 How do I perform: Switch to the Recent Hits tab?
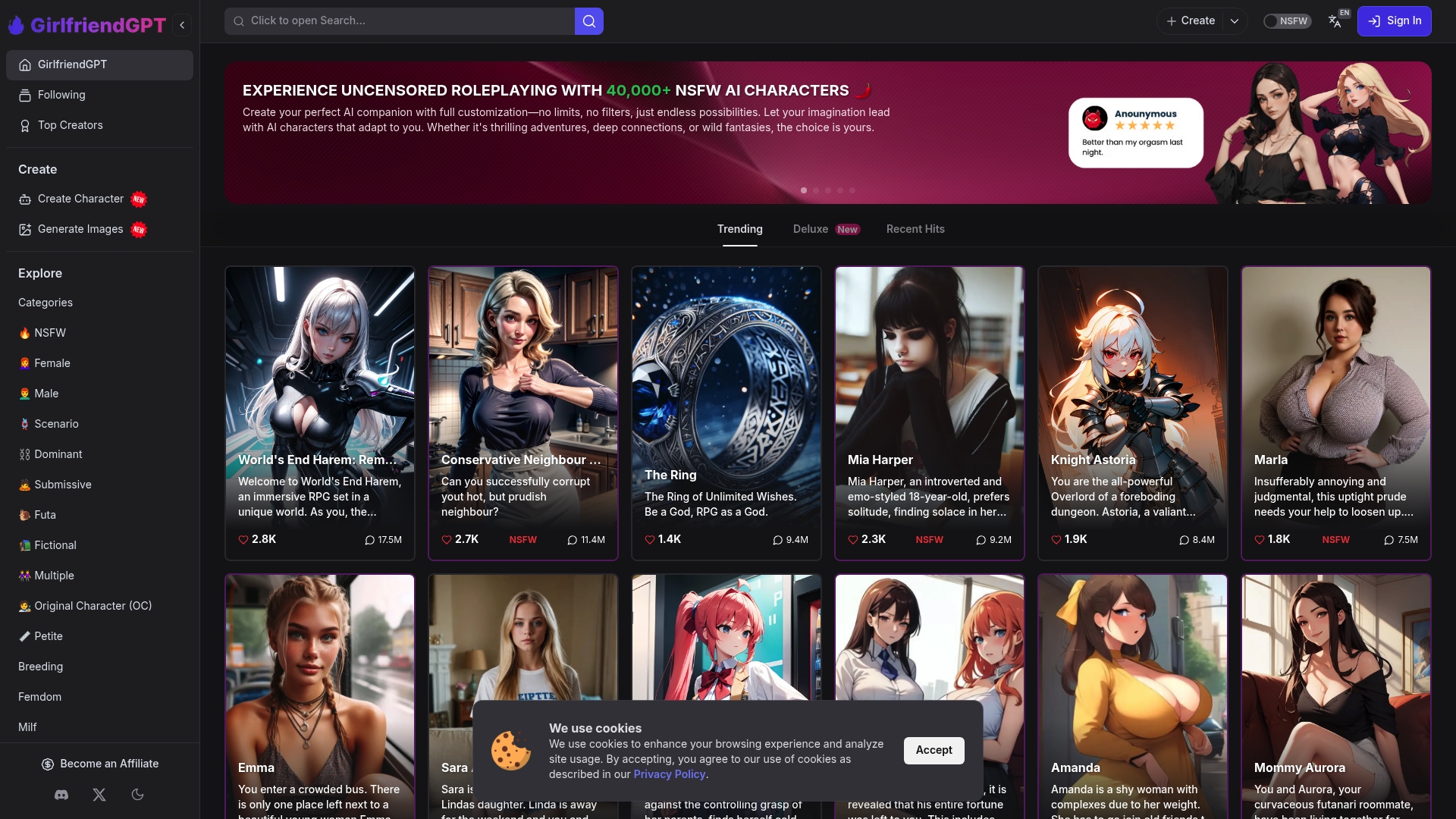tap(915, 229)
